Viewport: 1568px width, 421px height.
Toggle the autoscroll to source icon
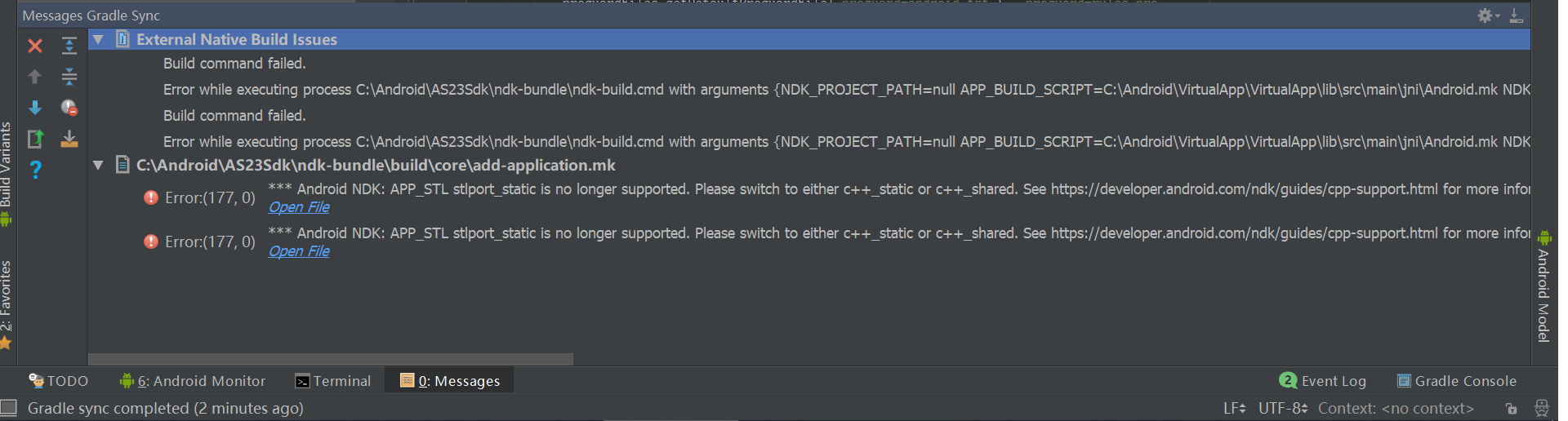pyautogui.click(x=69, y=139)
